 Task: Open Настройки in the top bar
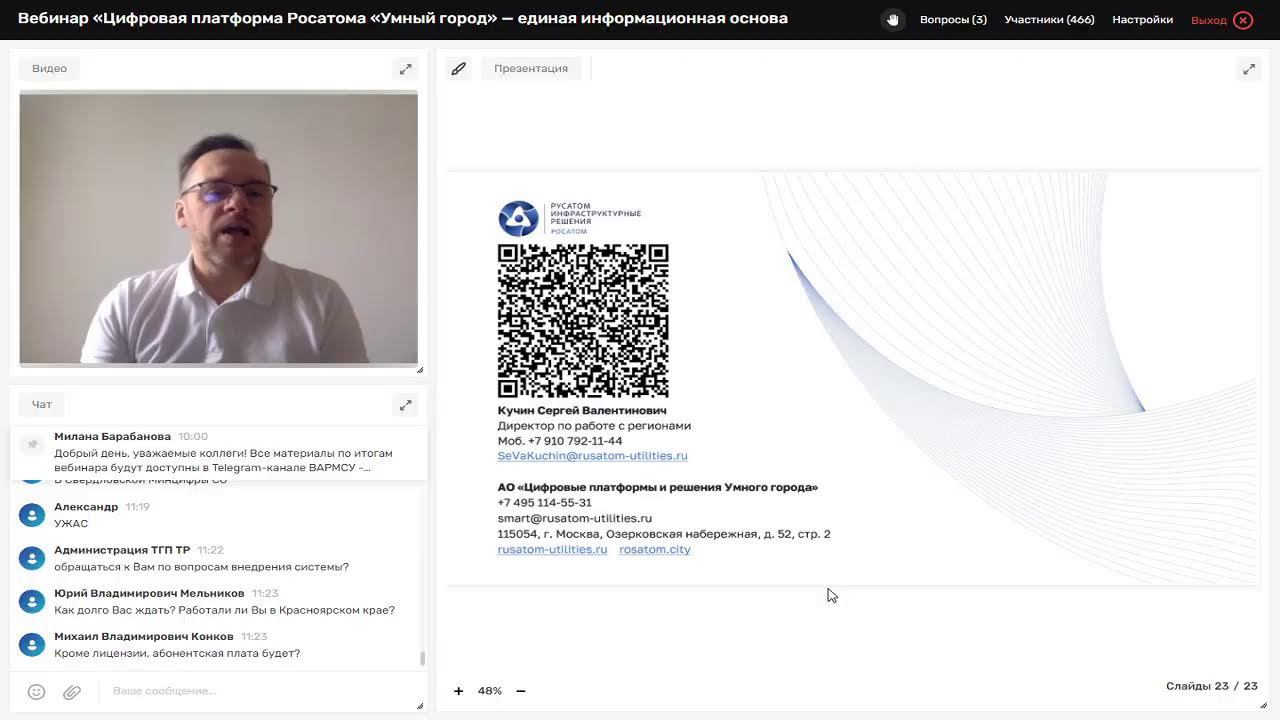click(1142, 20)
